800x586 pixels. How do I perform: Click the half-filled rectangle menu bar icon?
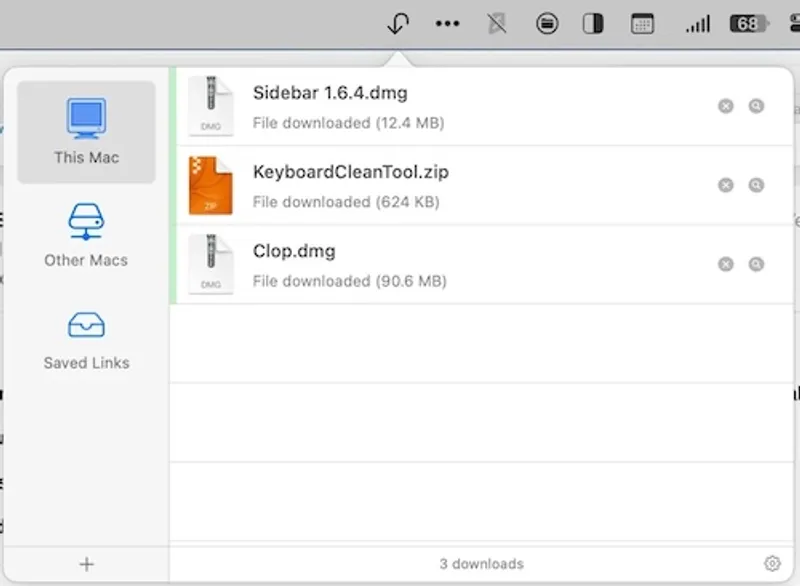click(593, 23)
